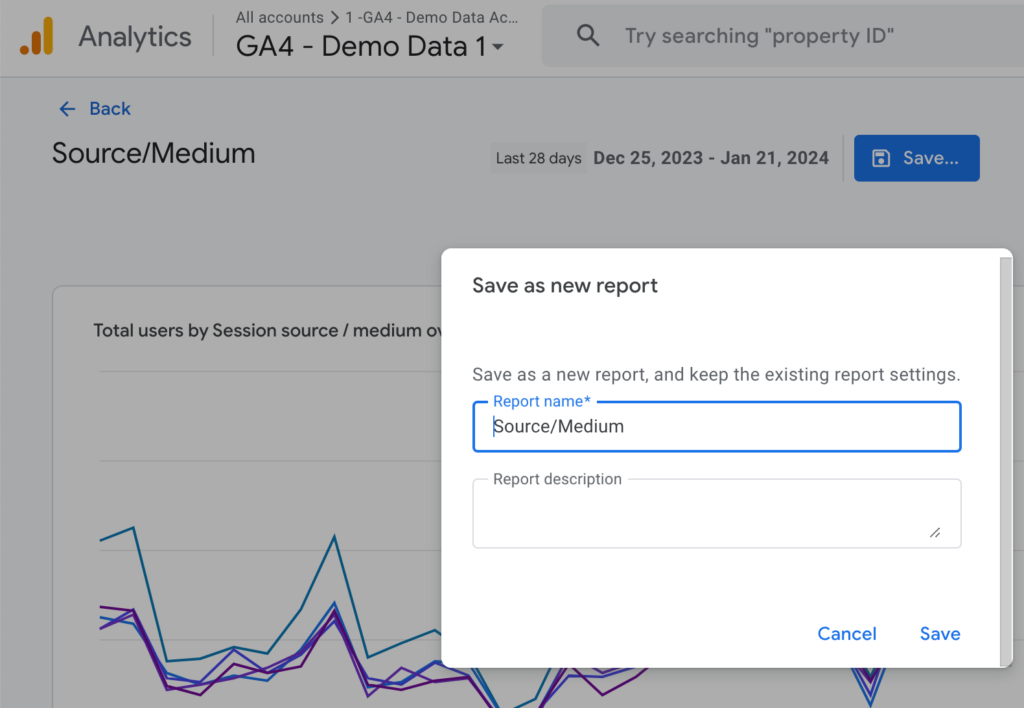Open the Last 28 days date range
The height and width of the screenshot is (708, 1024).
tap(538, 158)
